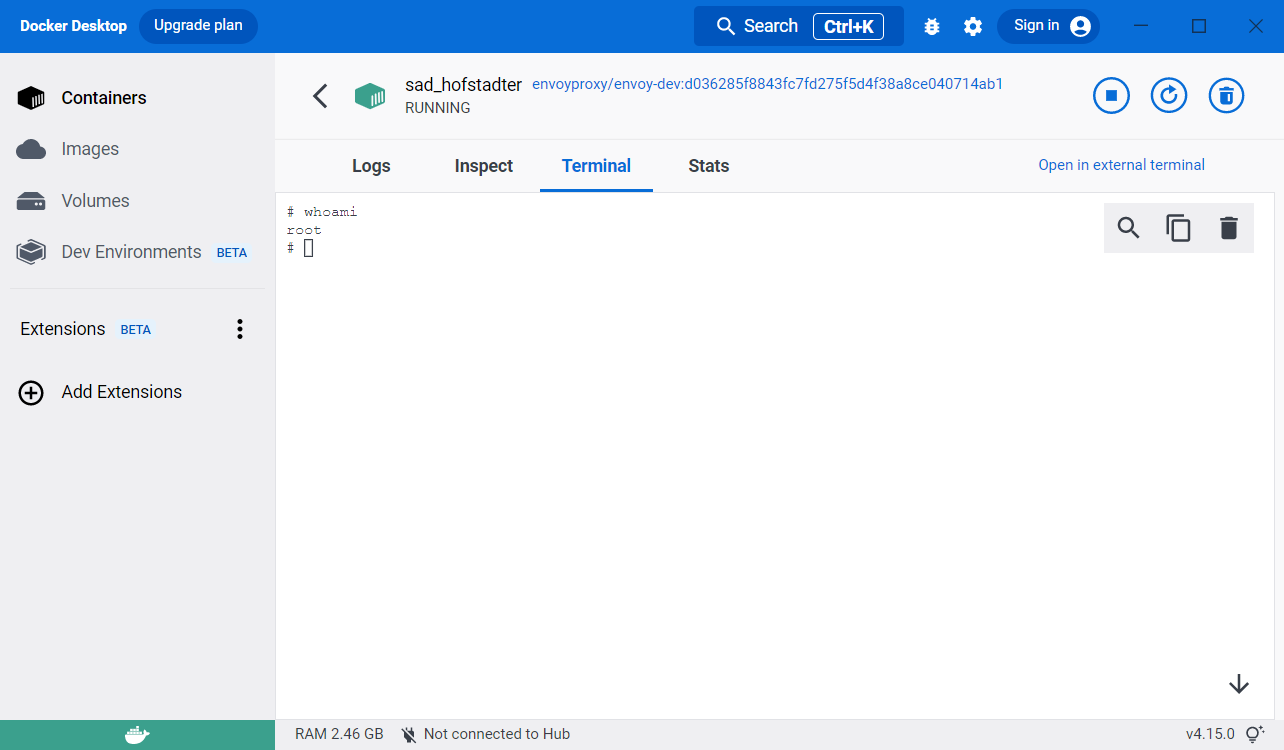Go back to the containers list
The image size is (1284, 750).
pyautogui.click(x=320, y=96)
